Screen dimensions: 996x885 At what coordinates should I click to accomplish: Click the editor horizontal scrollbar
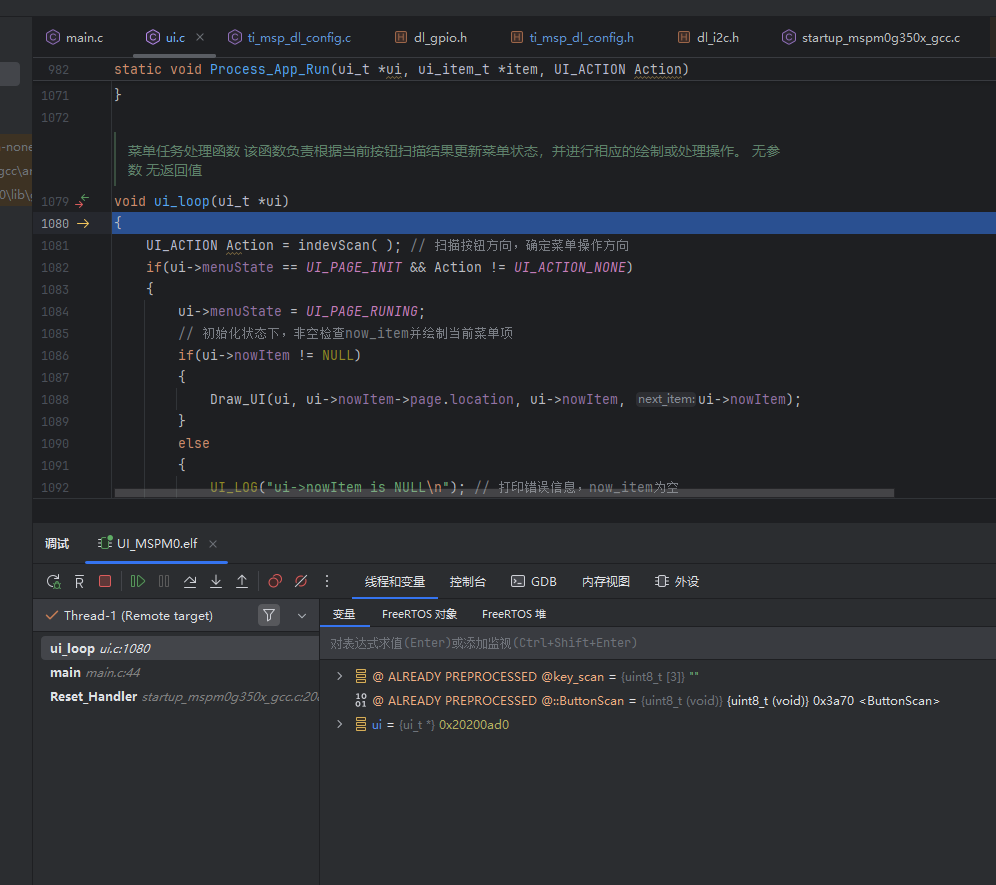pos(504,493)
